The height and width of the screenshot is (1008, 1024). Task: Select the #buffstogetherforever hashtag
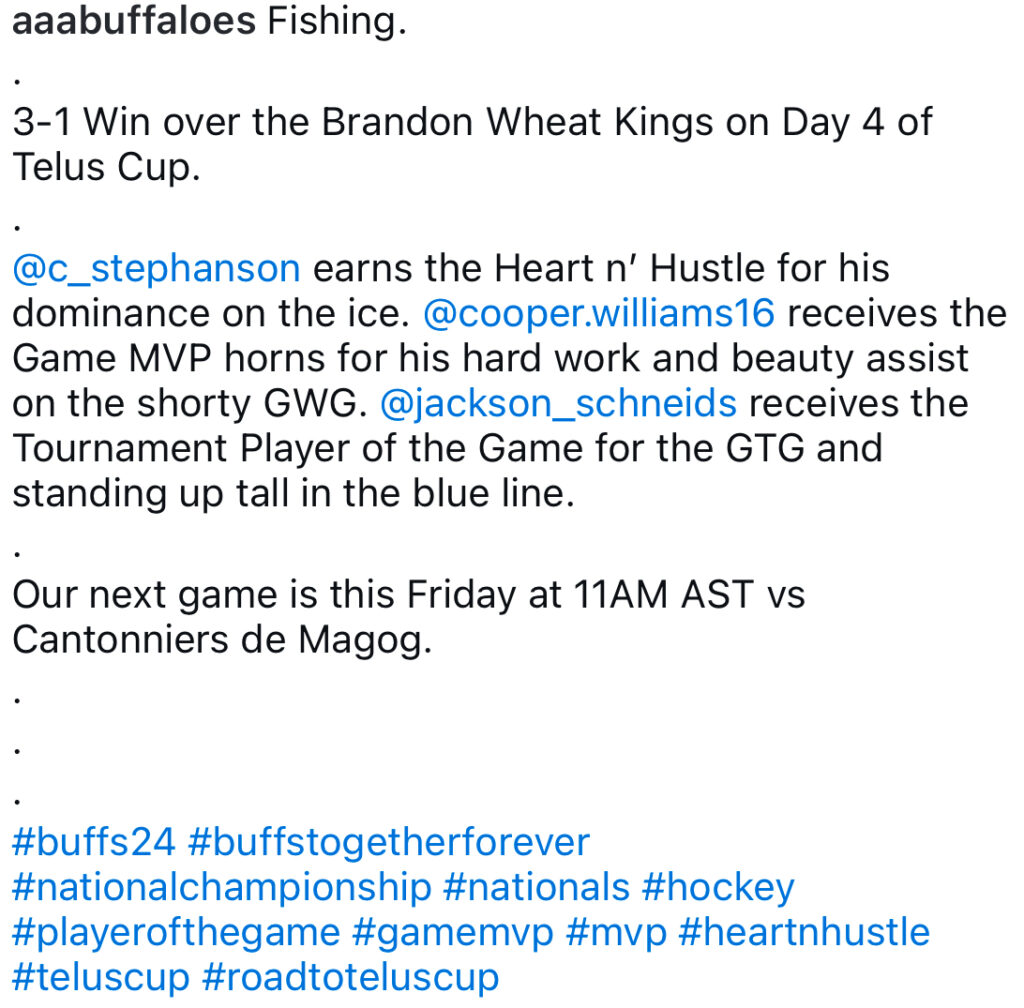click(389, 842)
